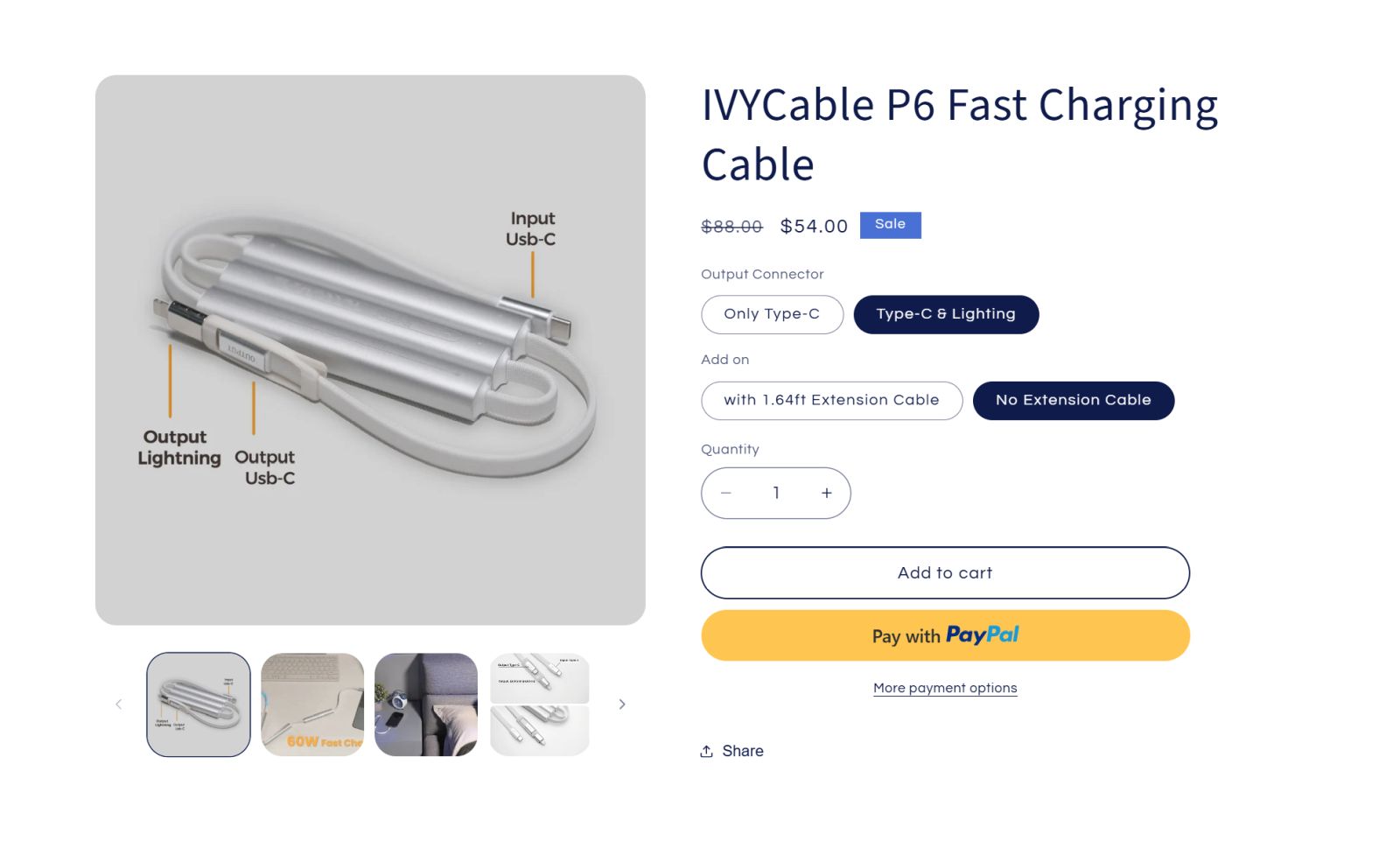Select the Only Type-C connector option
The image size is (1400, 841).
click(772, 314)
